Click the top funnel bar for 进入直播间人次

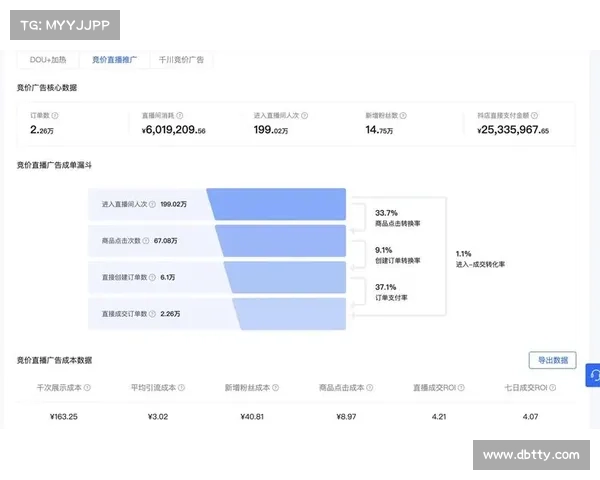[276, 204]
